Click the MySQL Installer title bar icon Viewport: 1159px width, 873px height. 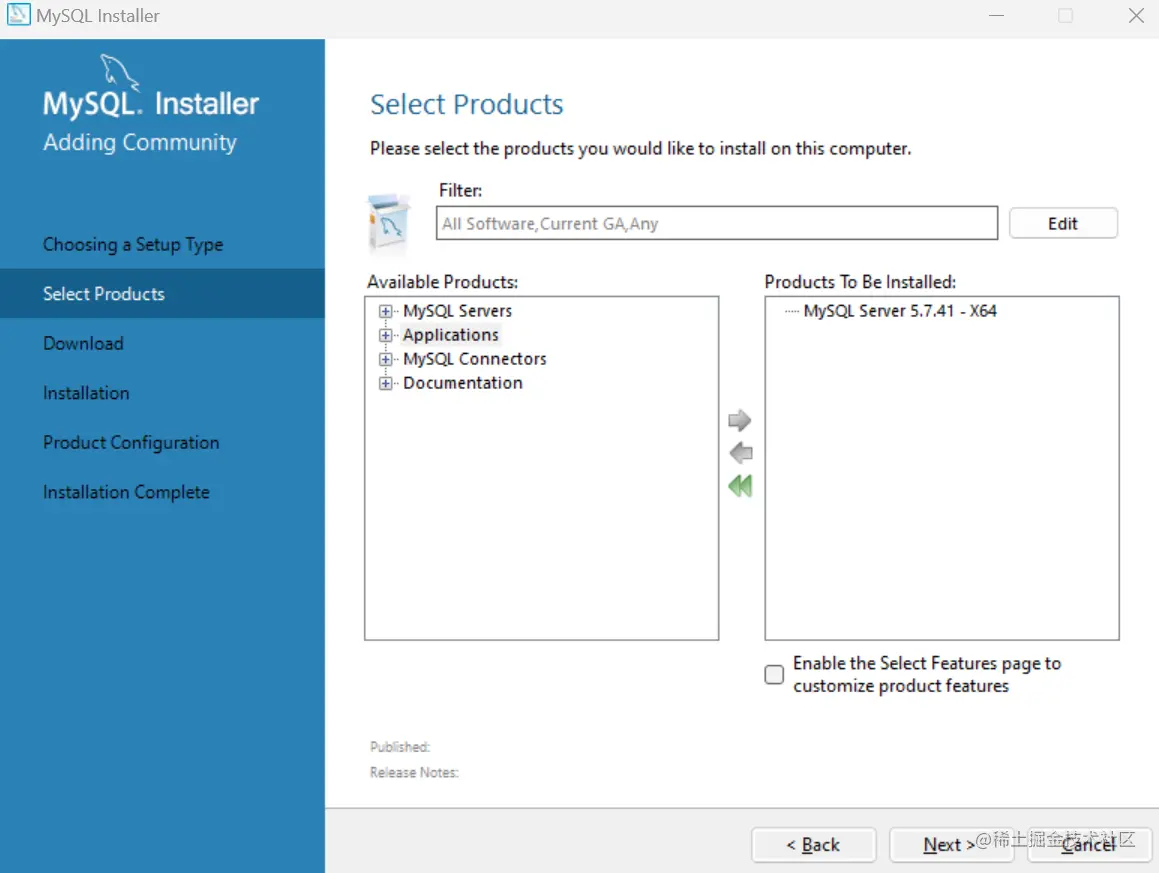coord(18,15)
